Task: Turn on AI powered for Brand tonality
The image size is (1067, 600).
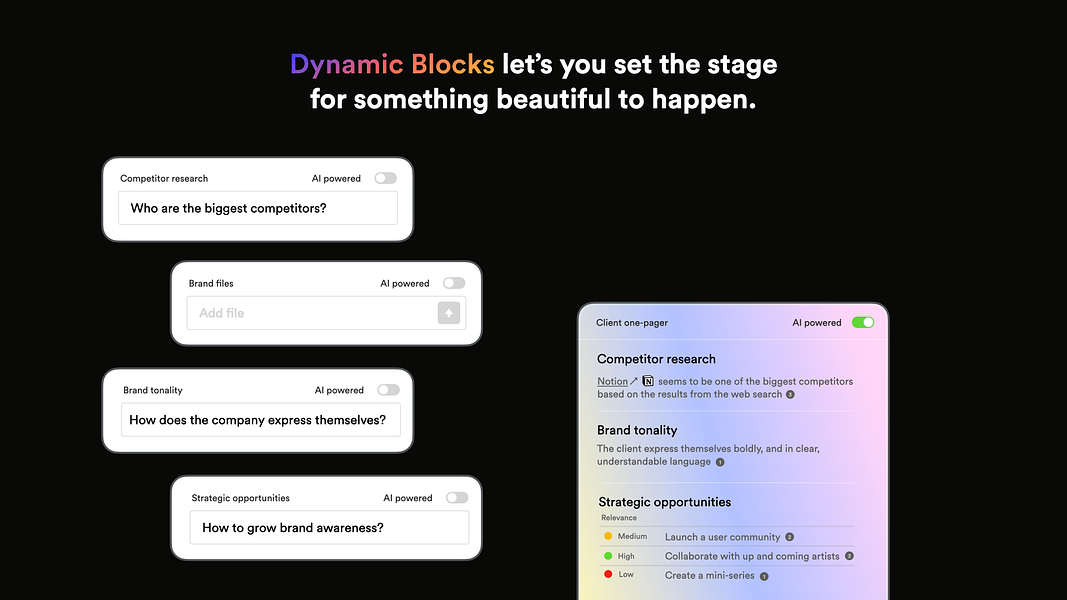Action: coord(389,390)
